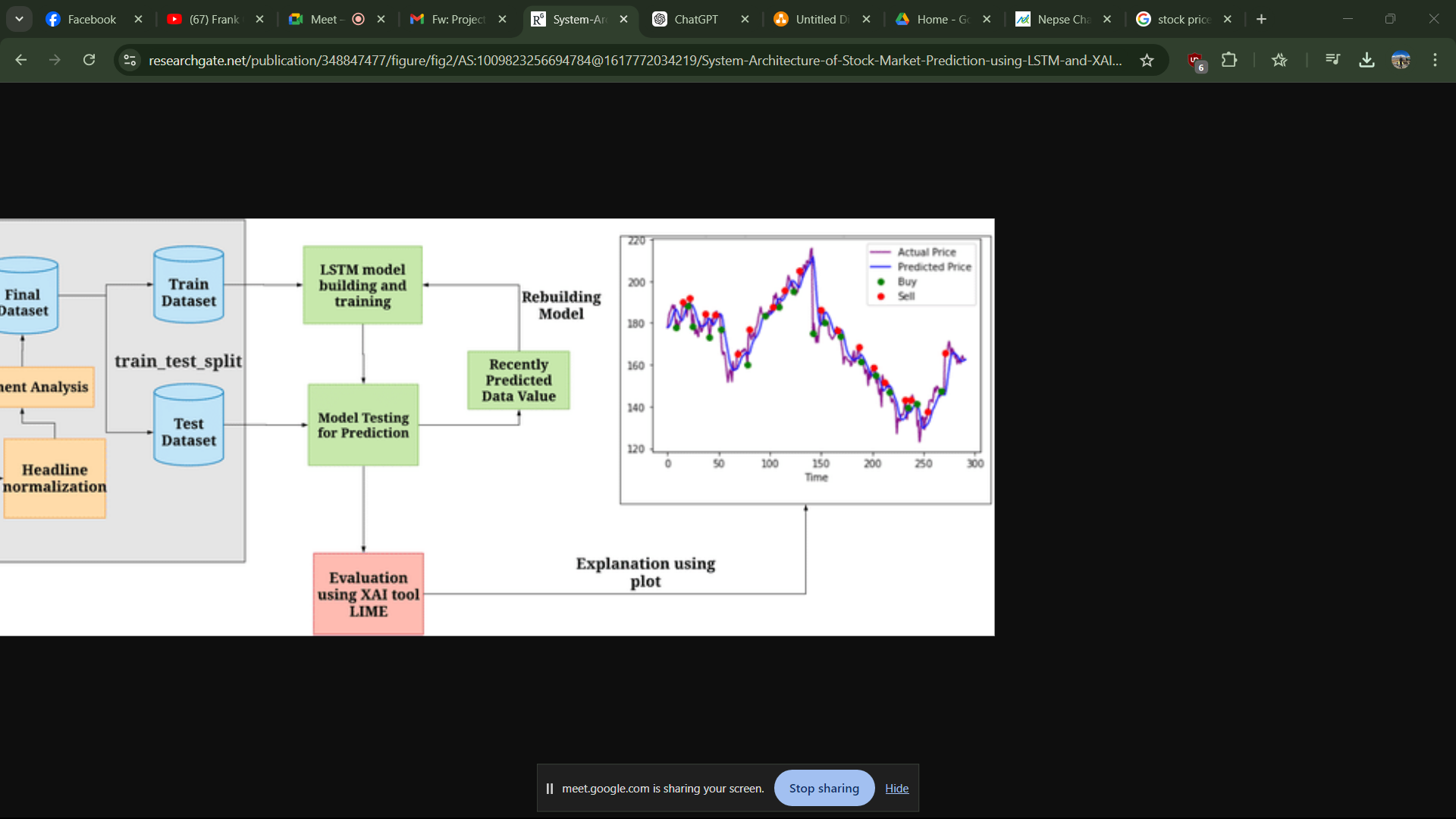
Task: Open the red shield extension icon
Action: pos(1196,61)
